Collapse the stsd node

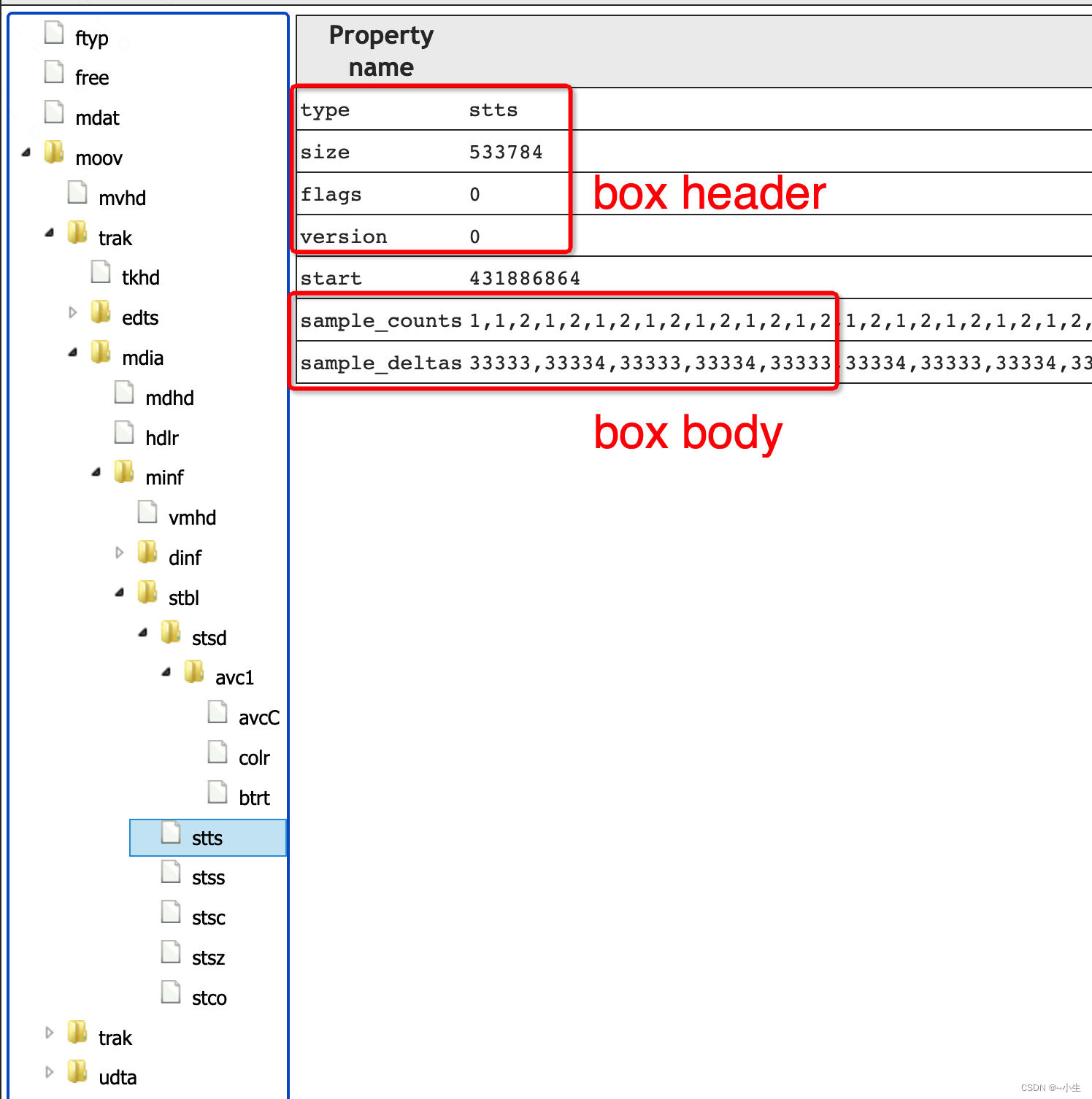tap(143, 633)
